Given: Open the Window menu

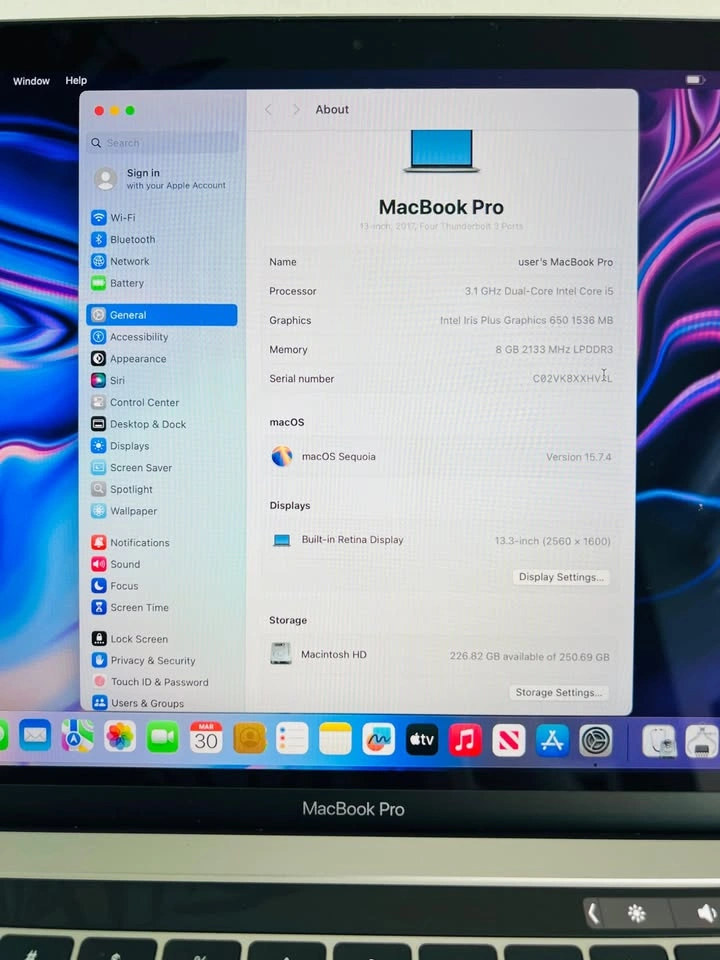Looking at the screenshot, I should [x=31, y=81].
